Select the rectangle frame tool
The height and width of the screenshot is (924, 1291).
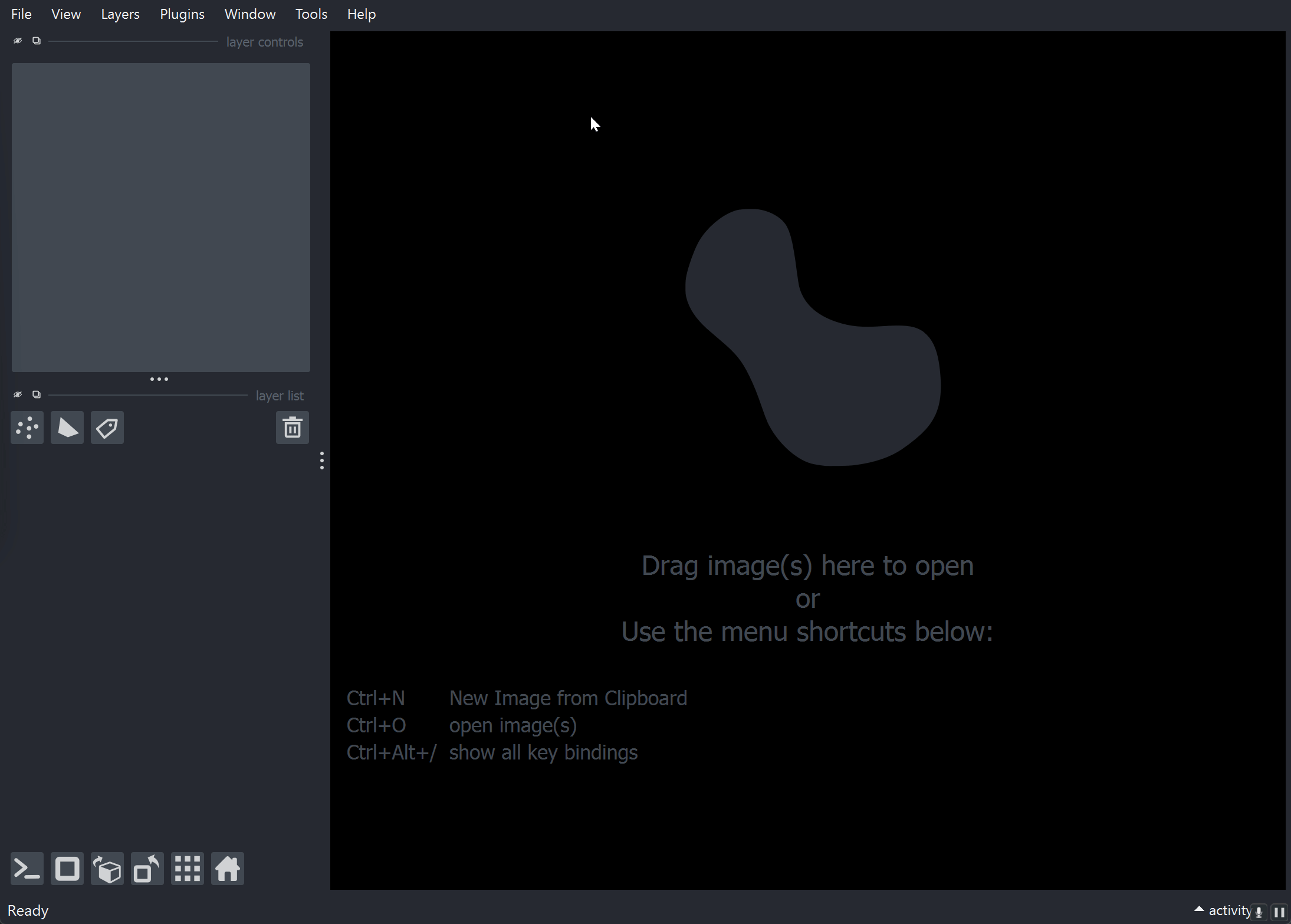click(x=67, y=868)
